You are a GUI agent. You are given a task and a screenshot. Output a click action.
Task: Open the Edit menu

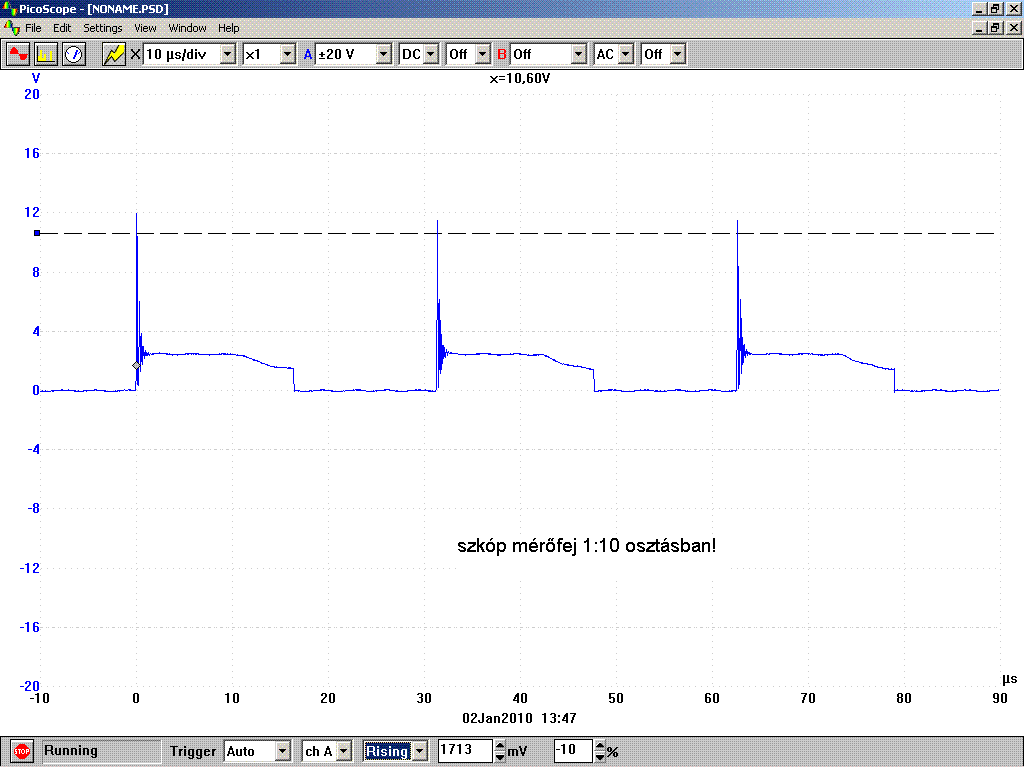pyautogui.click(x=62, y=28)
